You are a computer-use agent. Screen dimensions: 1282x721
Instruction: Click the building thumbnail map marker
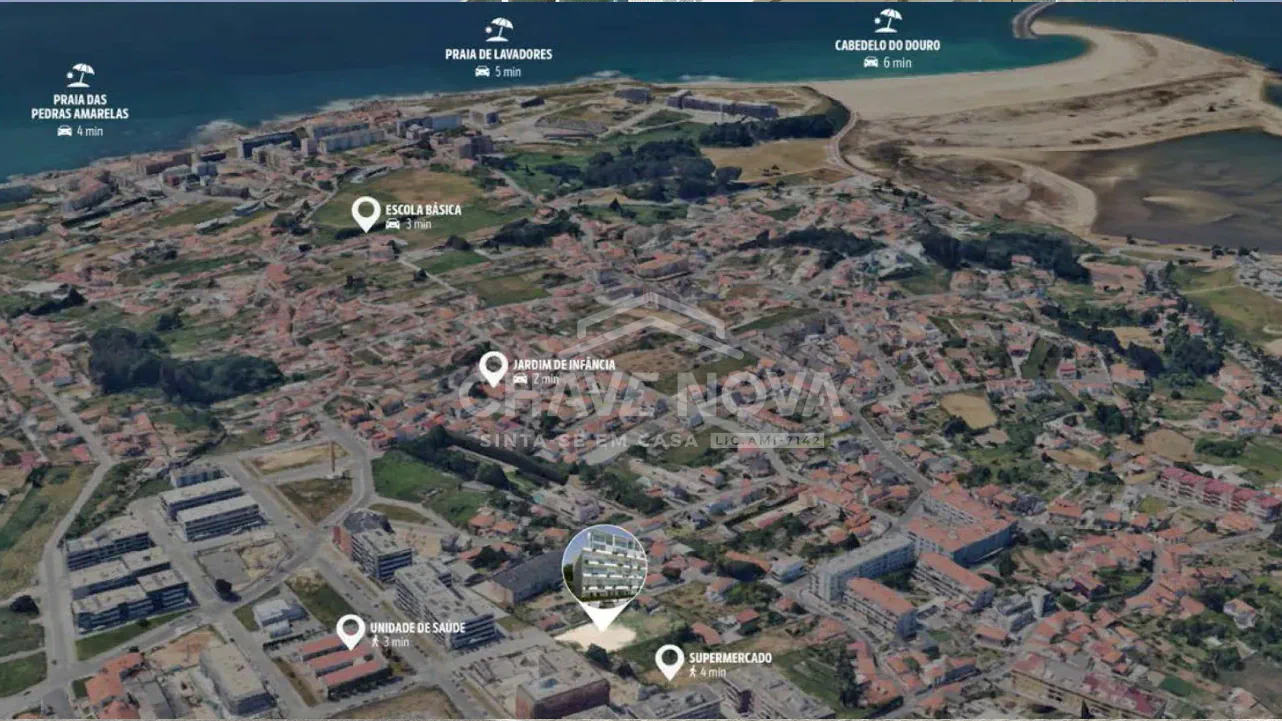603,577
